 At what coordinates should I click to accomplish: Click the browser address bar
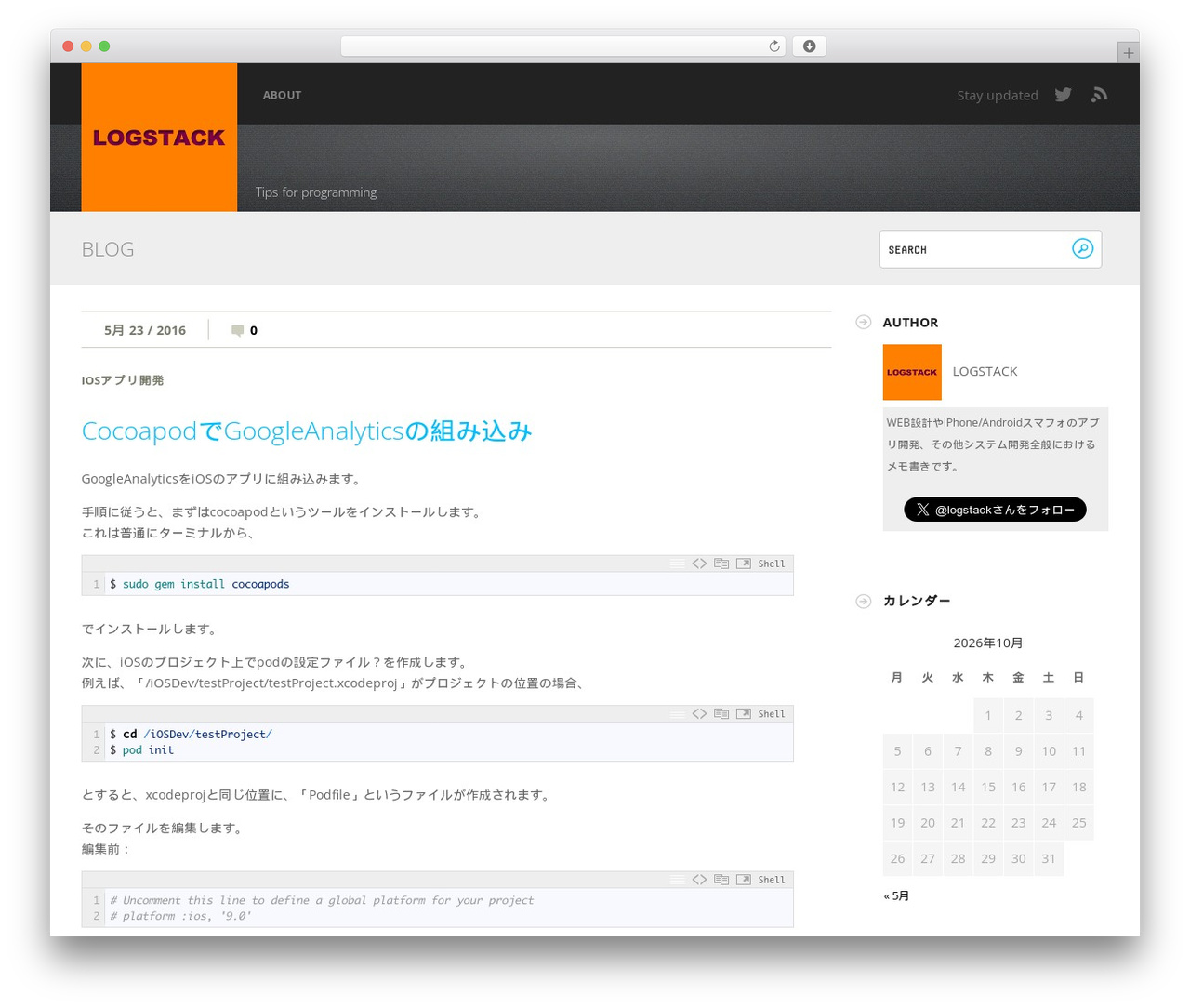click(x=562, y=46)
